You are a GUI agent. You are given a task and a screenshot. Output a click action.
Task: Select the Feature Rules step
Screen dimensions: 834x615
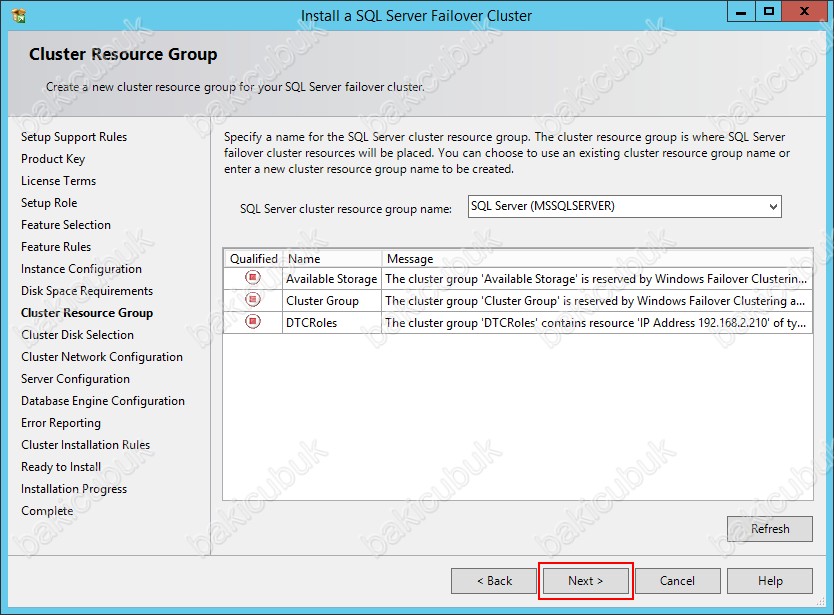point(56,247)
